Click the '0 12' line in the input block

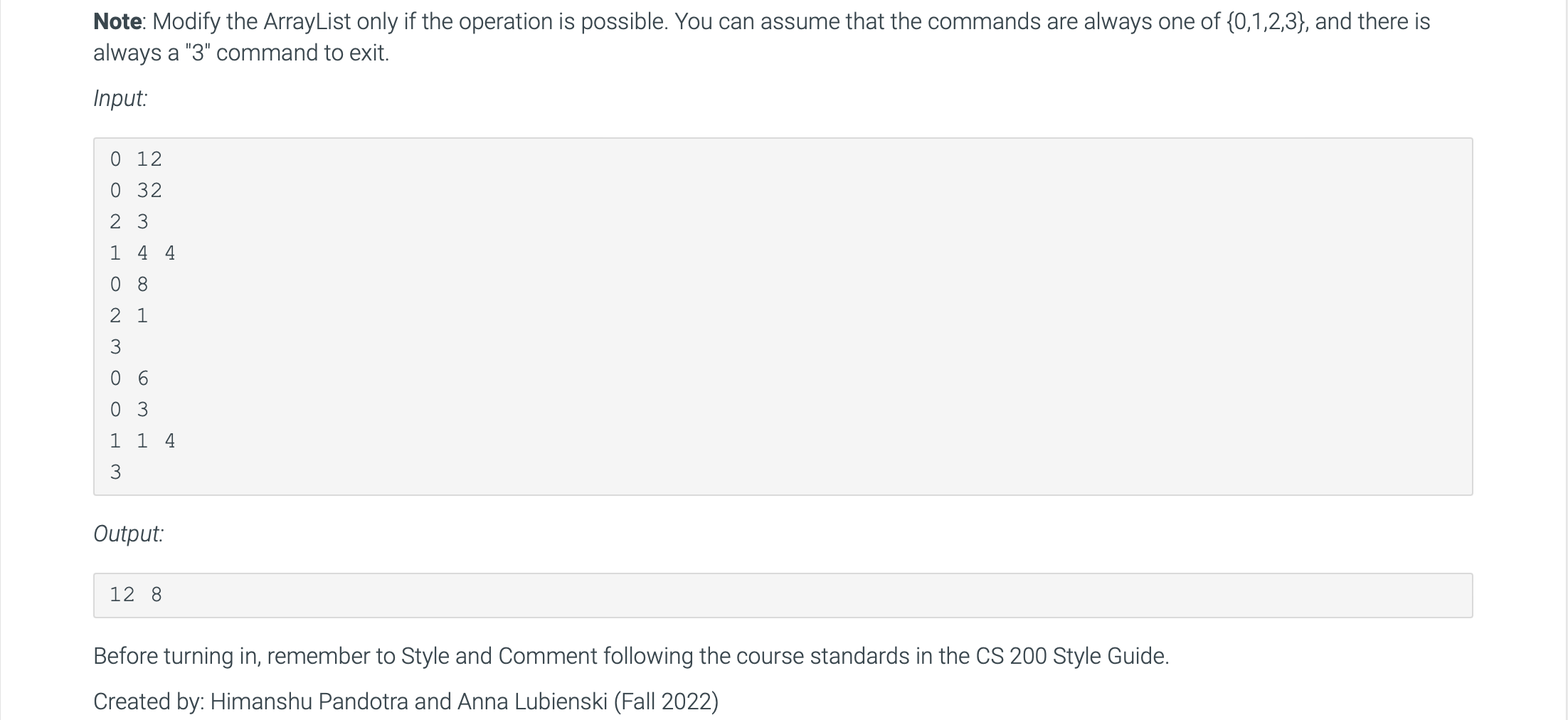point(136,159)
